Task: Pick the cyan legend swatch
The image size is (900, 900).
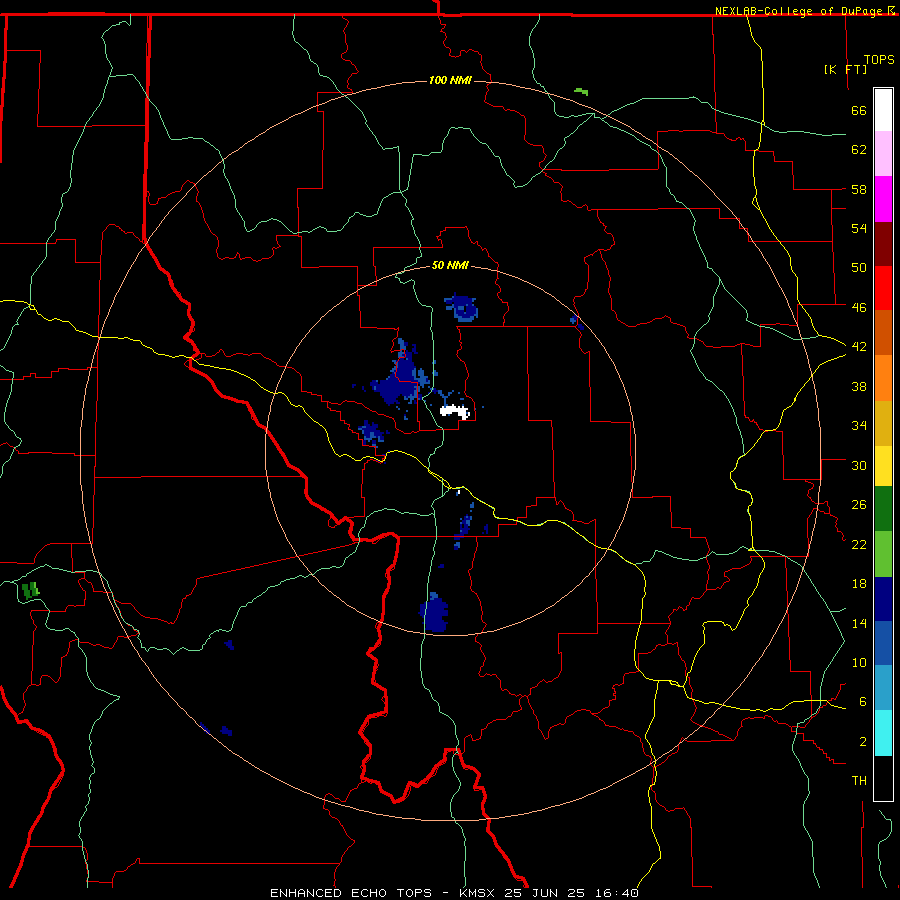Action: tap(883, 733)
